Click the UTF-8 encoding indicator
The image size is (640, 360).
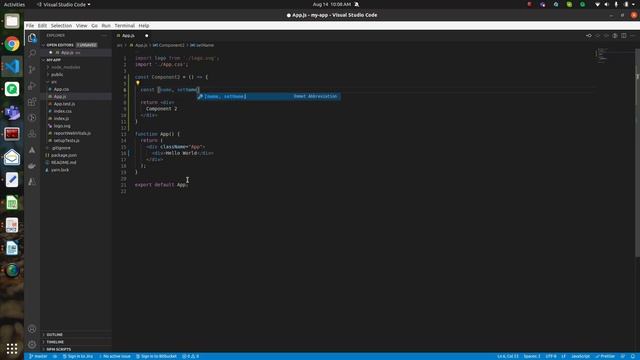[x=551, y=356]
